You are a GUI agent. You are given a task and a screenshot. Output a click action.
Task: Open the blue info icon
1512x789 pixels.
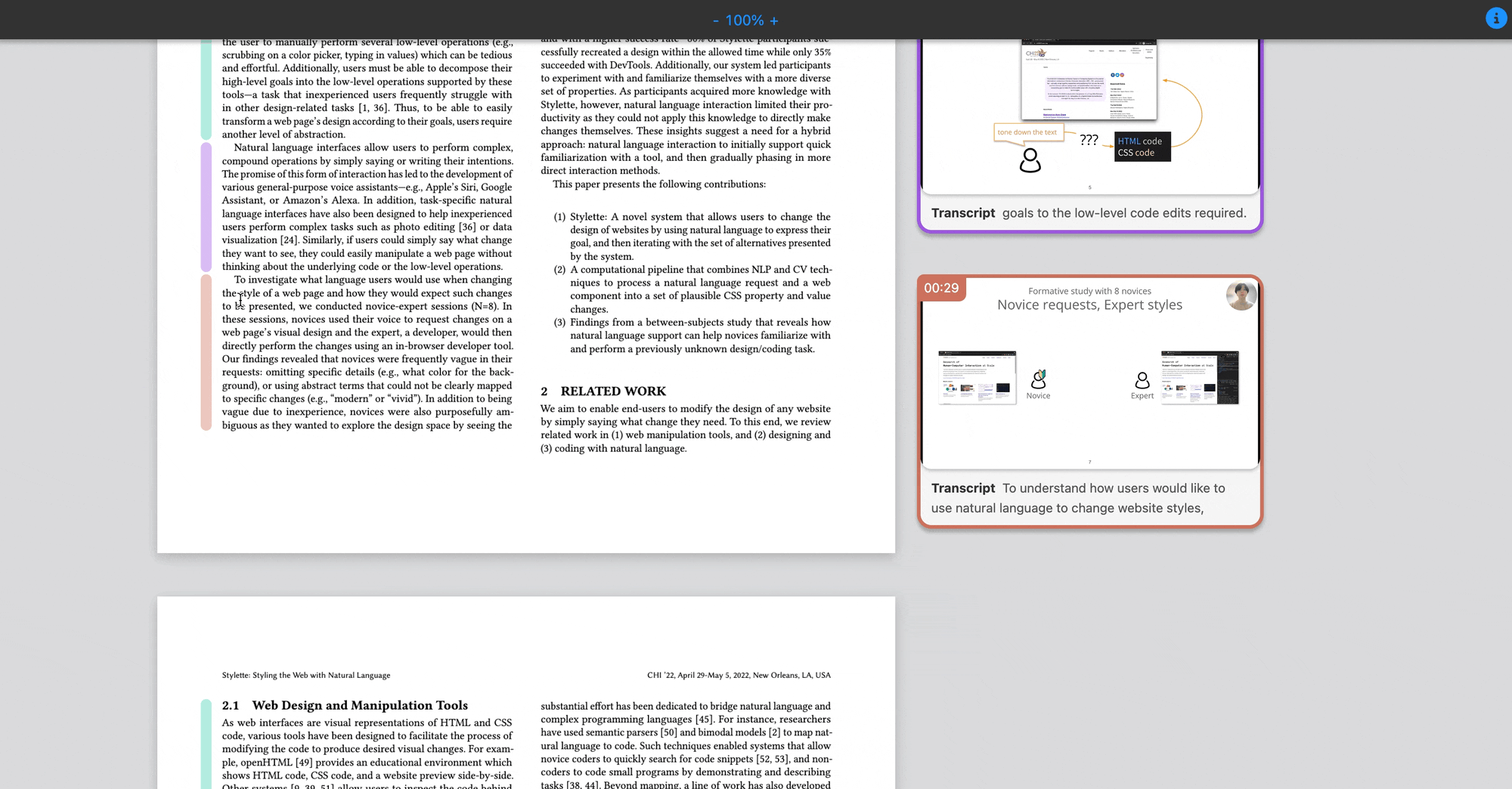[x=1496, y=18]
